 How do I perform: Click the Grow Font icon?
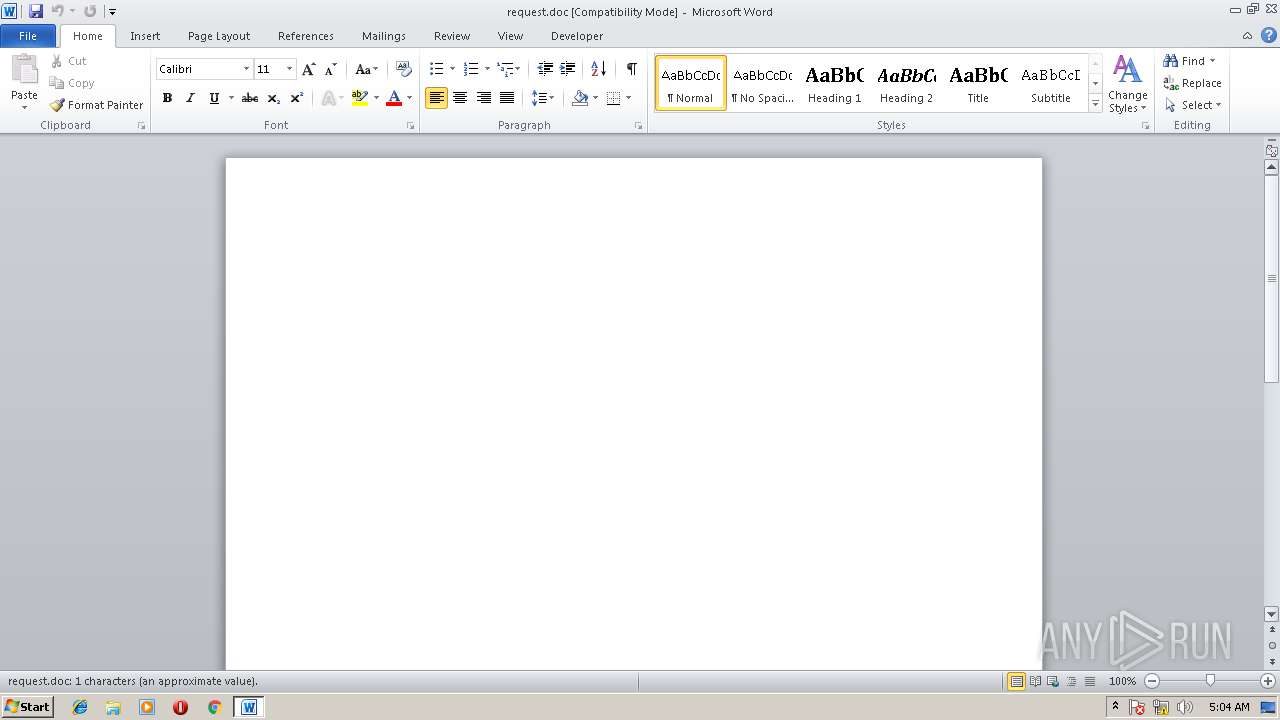308,69
